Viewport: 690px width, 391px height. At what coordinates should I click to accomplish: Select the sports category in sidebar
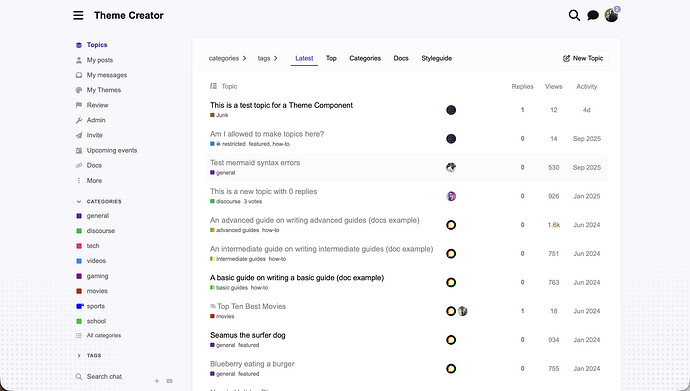tap(91, 306)
